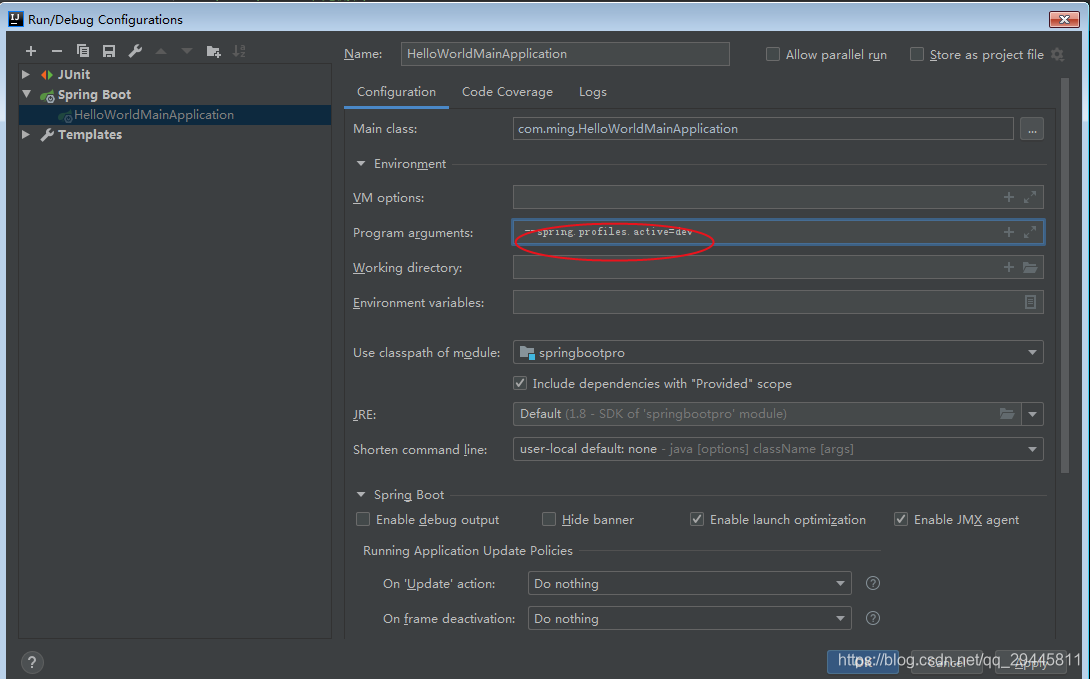Collapse the Spring Boot settings section

click(x=361, y=494)
